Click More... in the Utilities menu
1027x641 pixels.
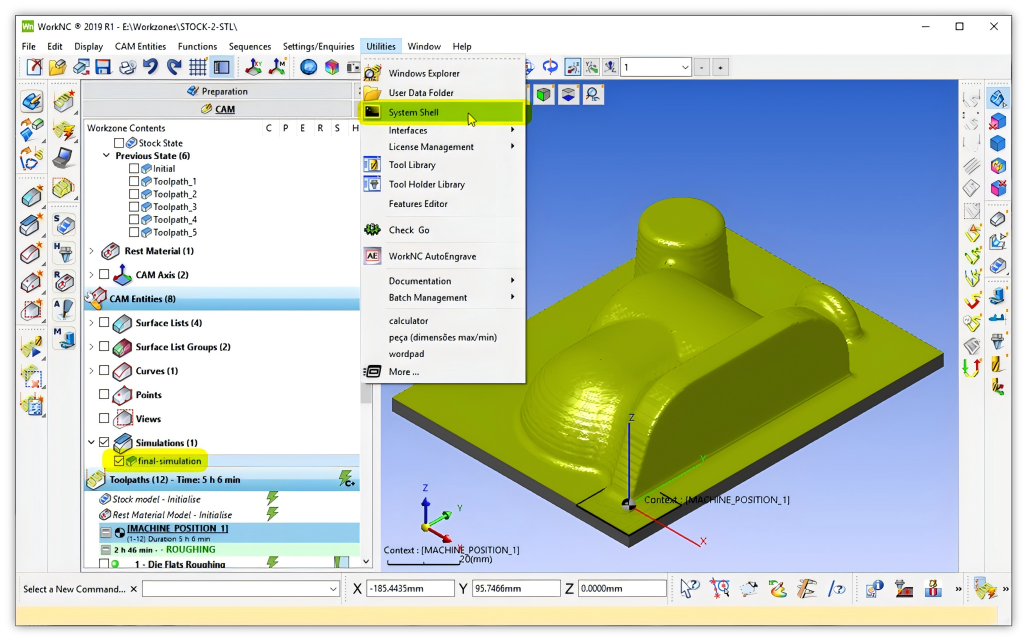403,371
